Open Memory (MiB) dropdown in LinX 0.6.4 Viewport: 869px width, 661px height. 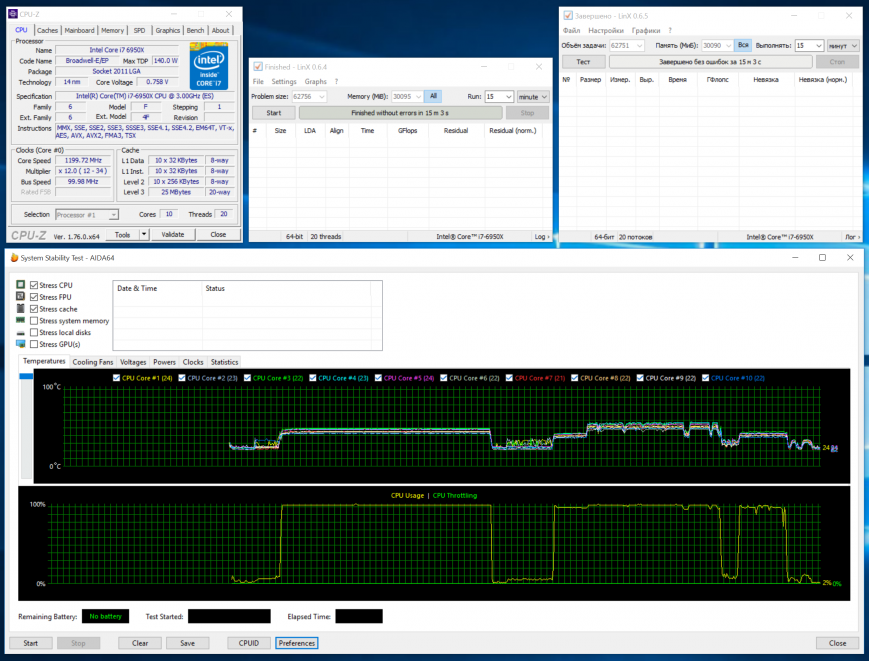click(x=418, y=96)
